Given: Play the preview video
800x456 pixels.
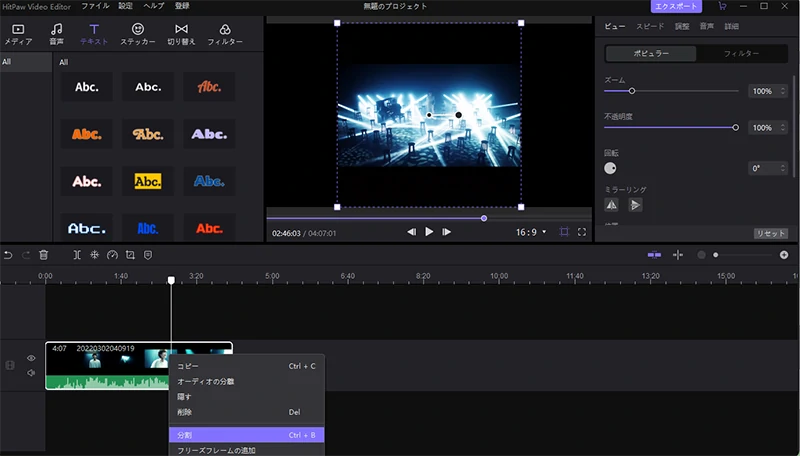Looking at the screenshot, I should 429,232.
